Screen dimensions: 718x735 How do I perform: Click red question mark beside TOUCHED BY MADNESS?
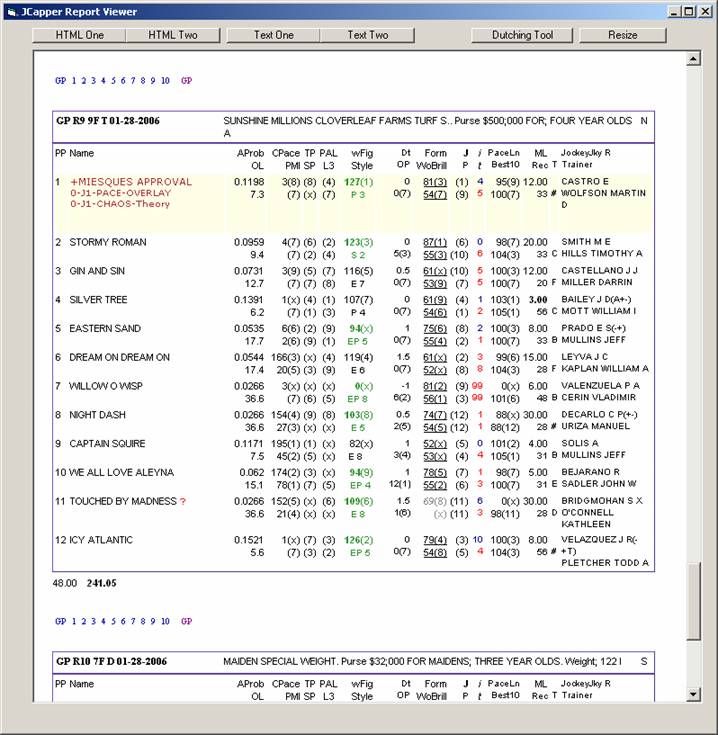pyautogui.click(x=183, y=502)
